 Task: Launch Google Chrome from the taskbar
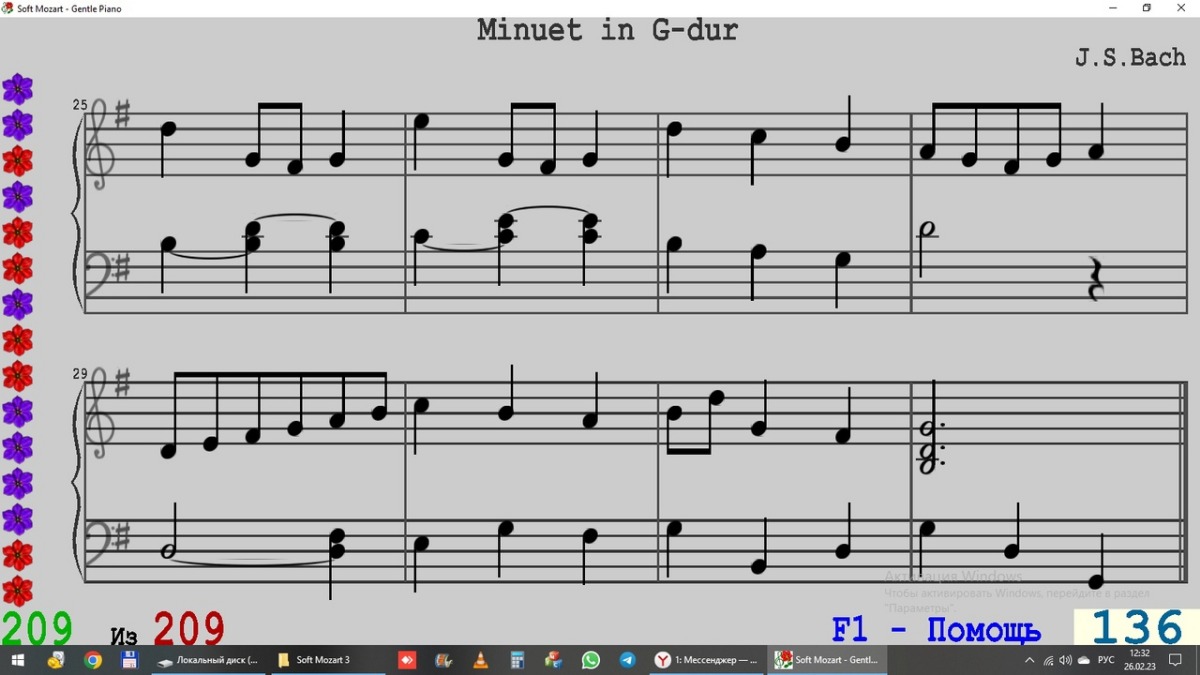tap(92, 660)
